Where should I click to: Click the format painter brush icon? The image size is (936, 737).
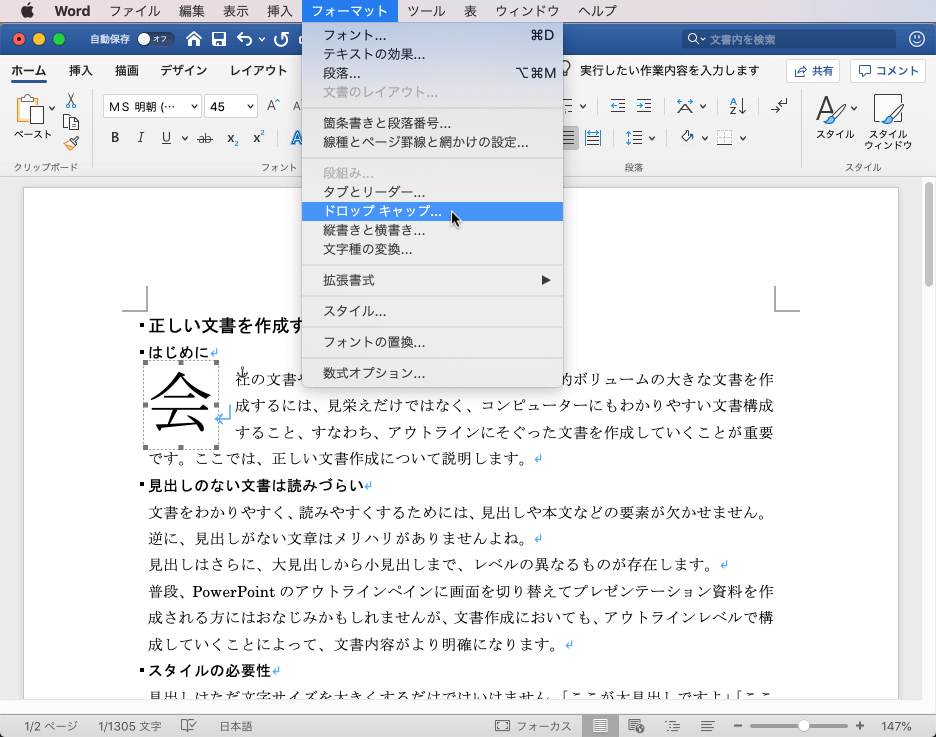click(x=71, y=143)
